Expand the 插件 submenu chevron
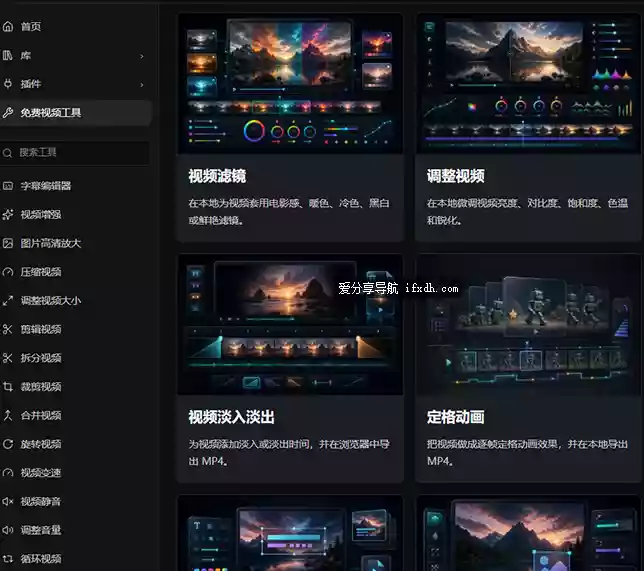 coord(142,85)
